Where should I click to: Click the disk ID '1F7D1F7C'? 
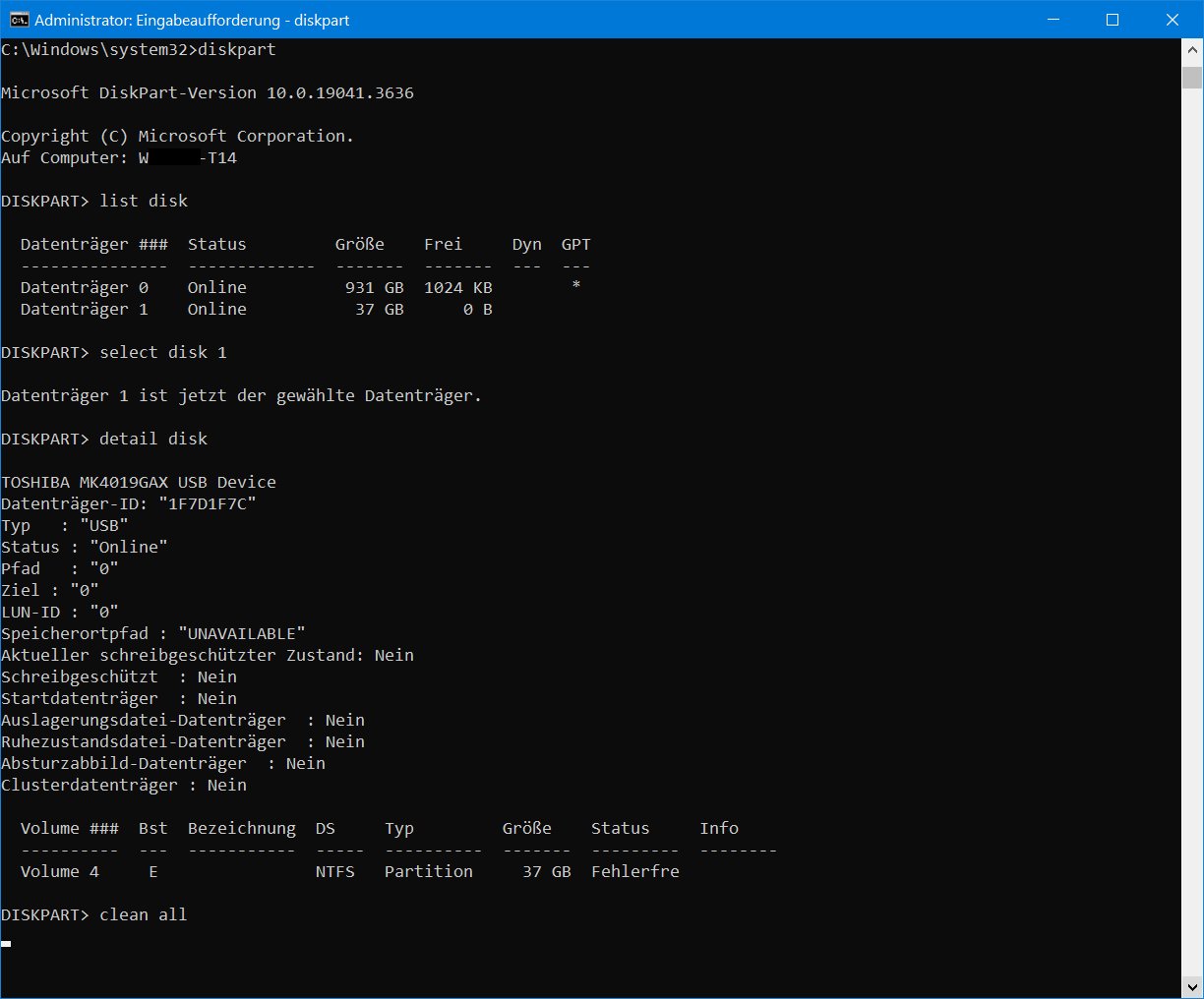click(211, 503)
